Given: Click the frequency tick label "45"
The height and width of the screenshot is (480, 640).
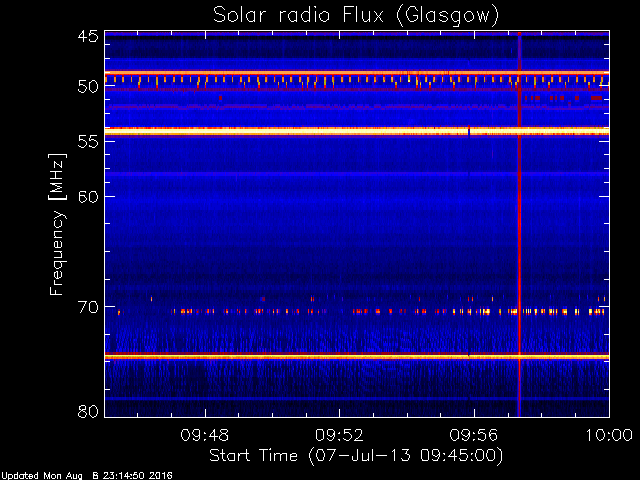Looking at the screenshot, I should [x=88, y=37].
